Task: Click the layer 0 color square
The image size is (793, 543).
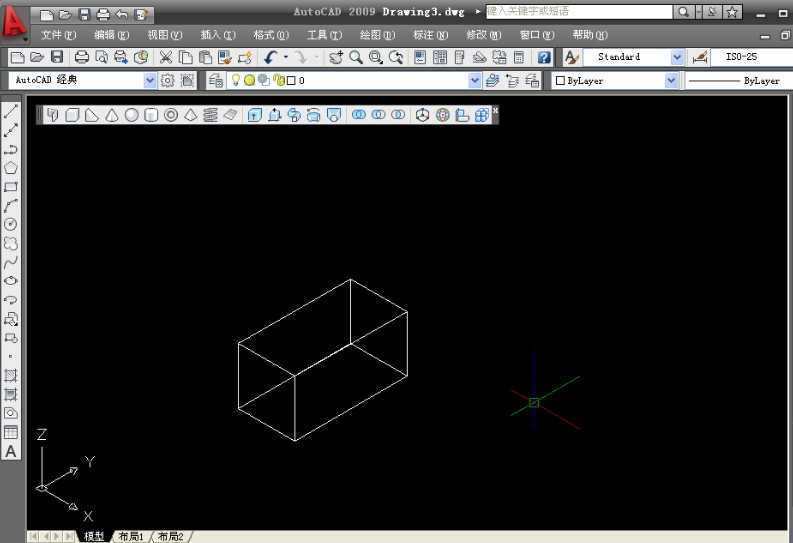Action: pyautogui.click(x=291, y=80)
